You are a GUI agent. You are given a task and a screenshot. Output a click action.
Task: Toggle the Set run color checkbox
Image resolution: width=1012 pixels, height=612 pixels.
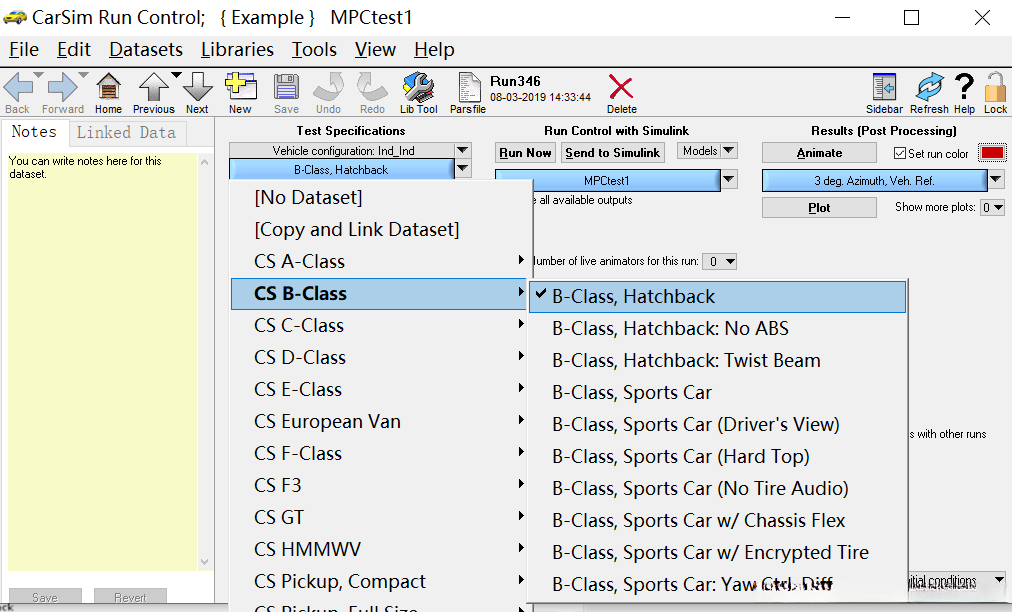(900, 153)
